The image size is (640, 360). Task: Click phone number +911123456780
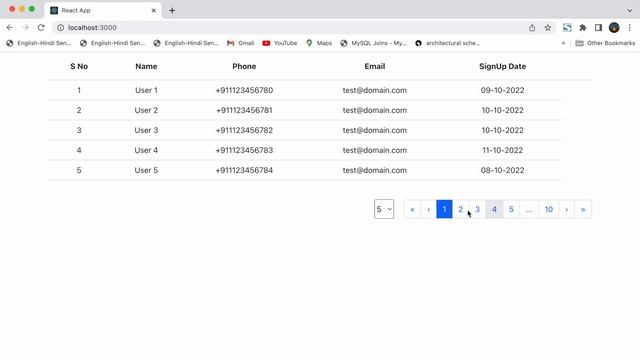click(x=244, y=90)
